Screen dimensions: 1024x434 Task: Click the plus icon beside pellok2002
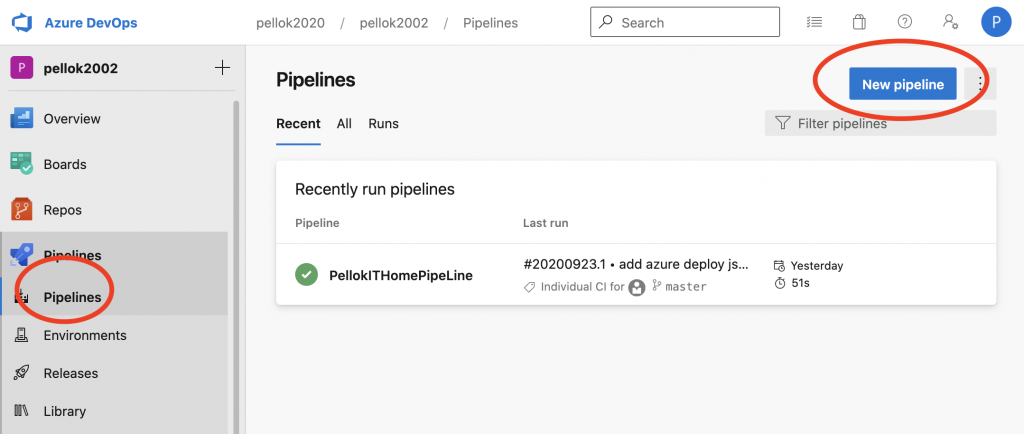(222, 68)
